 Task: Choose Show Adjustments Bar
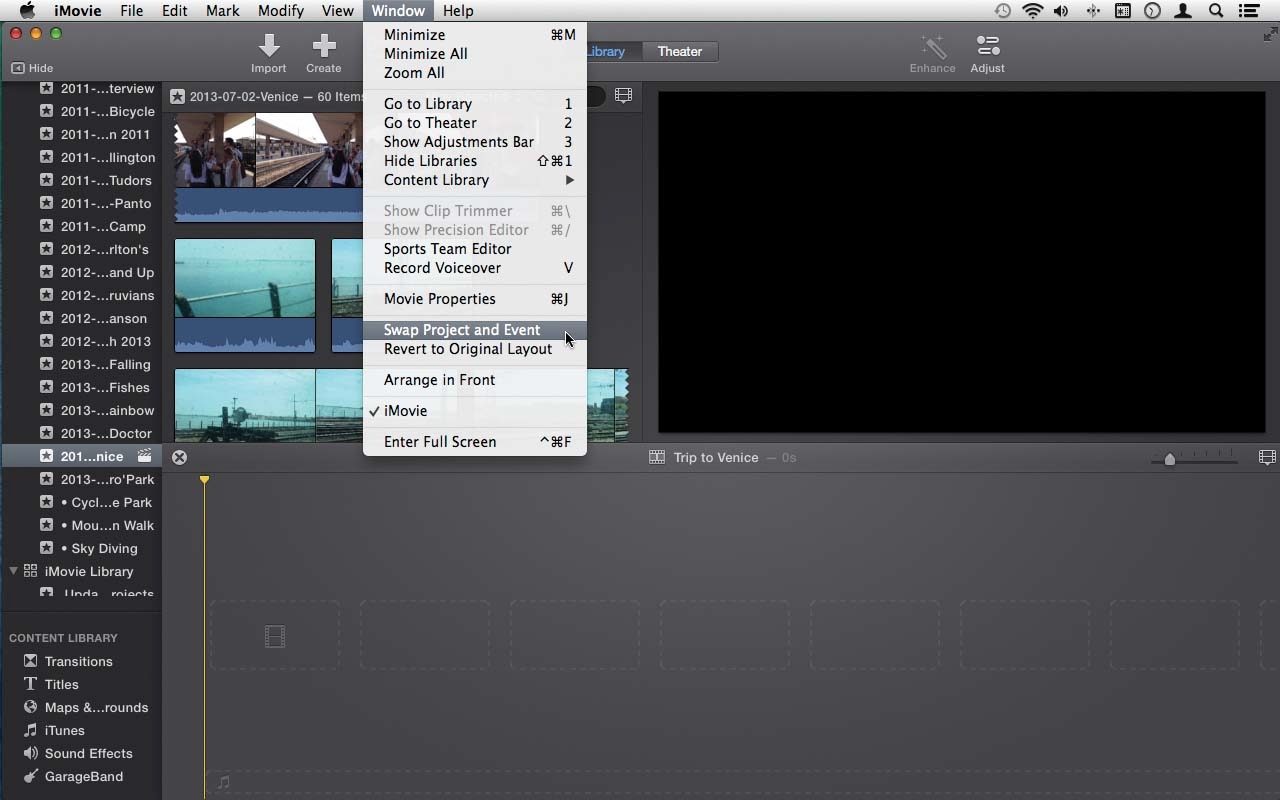(475, 142)
